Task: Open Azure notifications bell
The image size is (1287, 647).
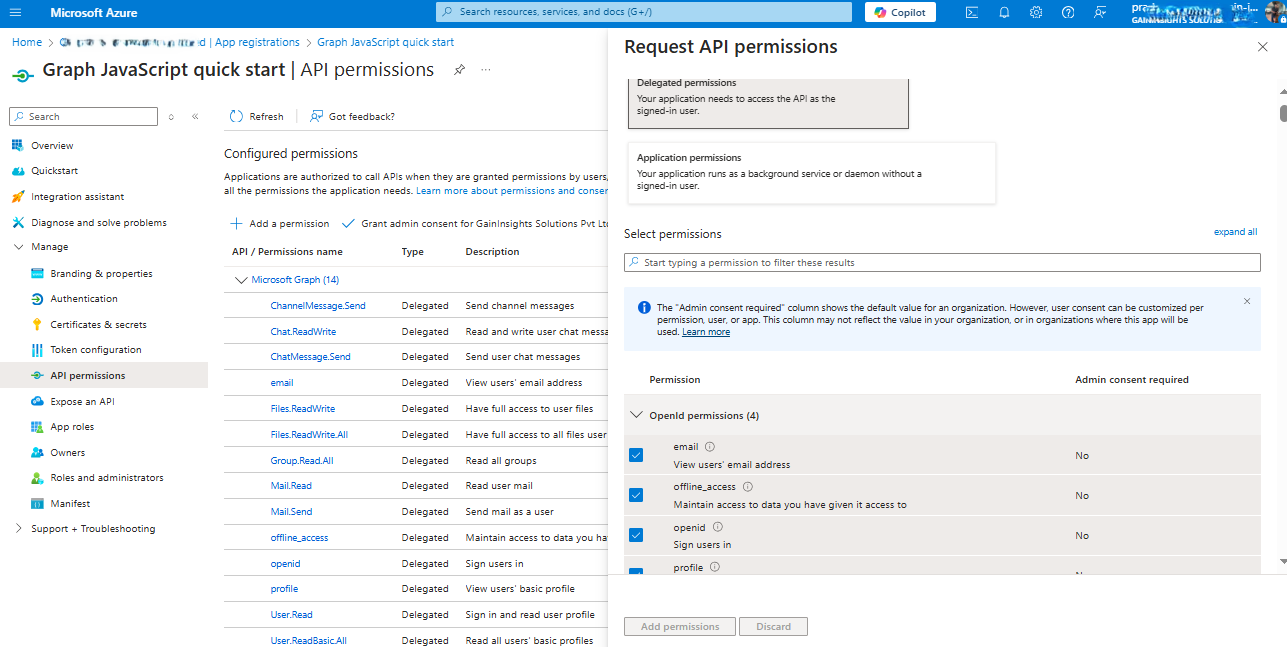Action: click(x=1003, y=12)
